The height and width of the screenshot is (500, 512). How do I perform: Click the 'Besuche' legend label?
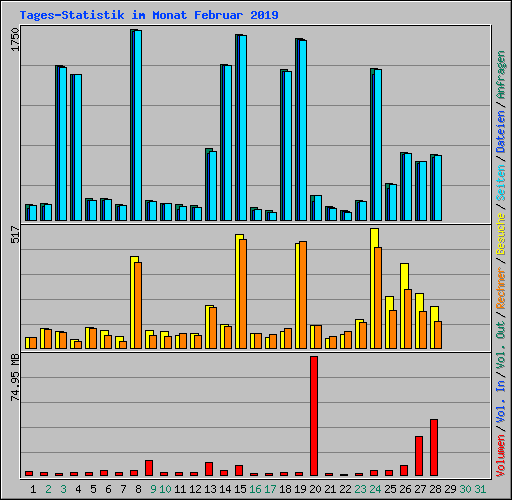501,234
